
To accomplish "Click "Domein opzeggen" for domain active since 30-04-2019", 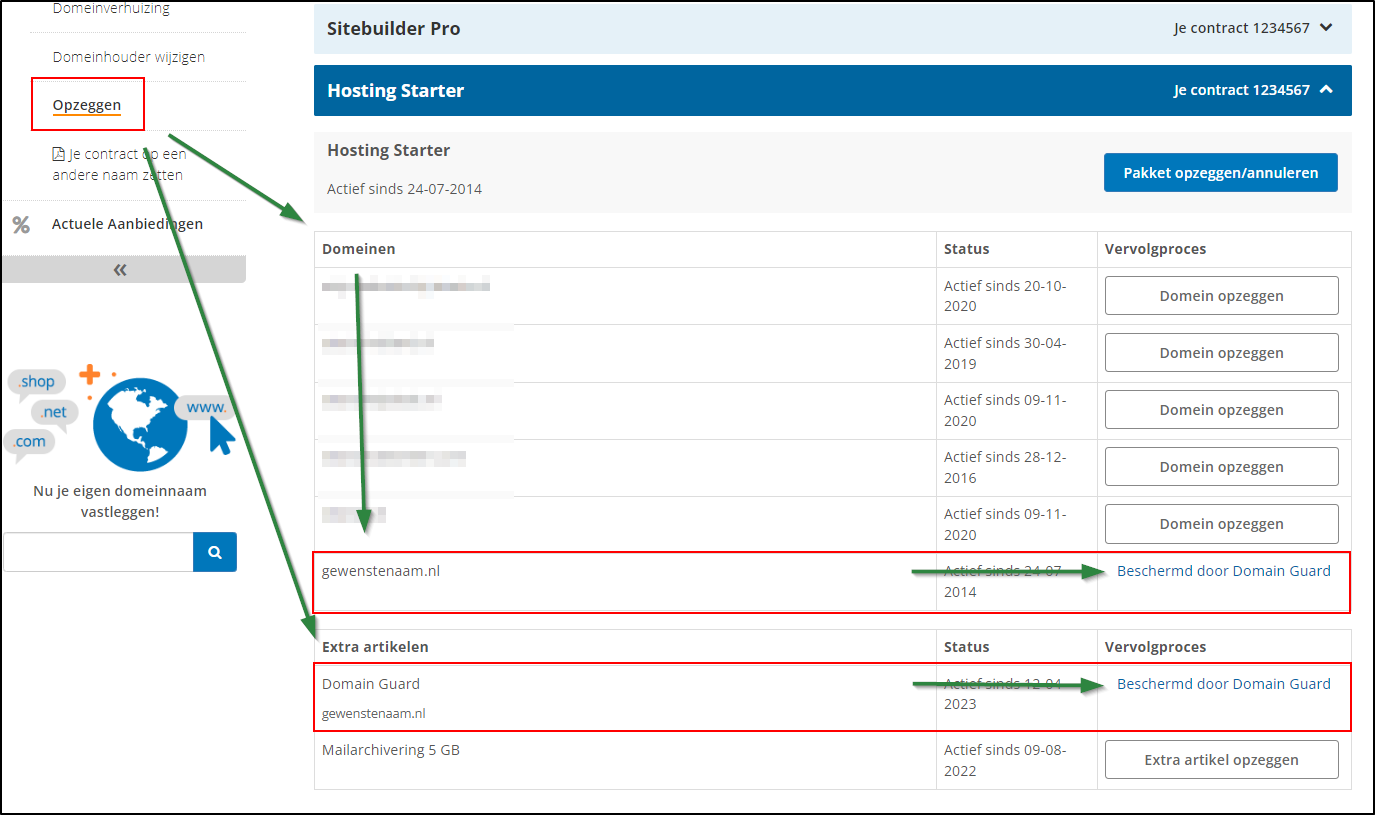I will [1221, 352].
